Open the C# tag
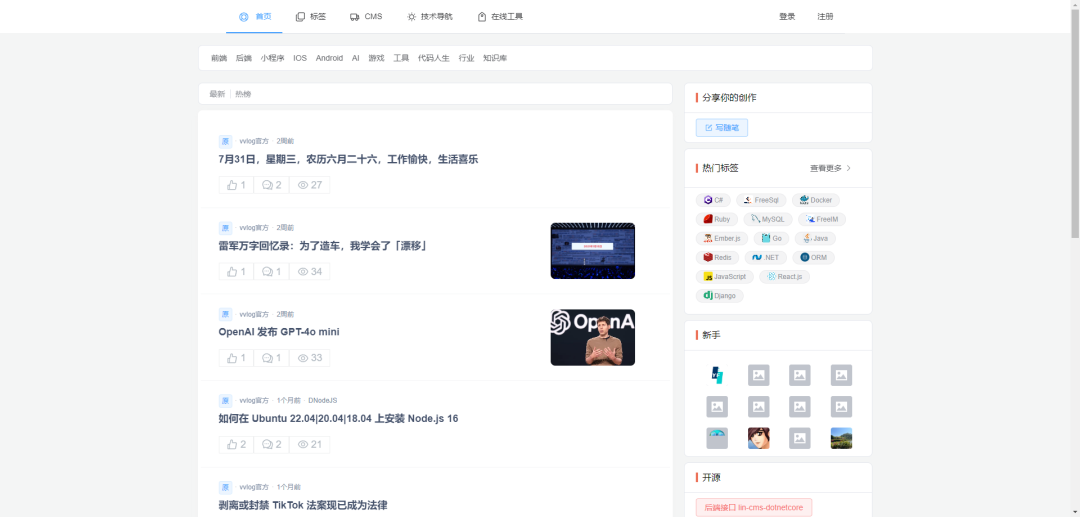This screenshot has width=1080, height=517. point(713,200)
